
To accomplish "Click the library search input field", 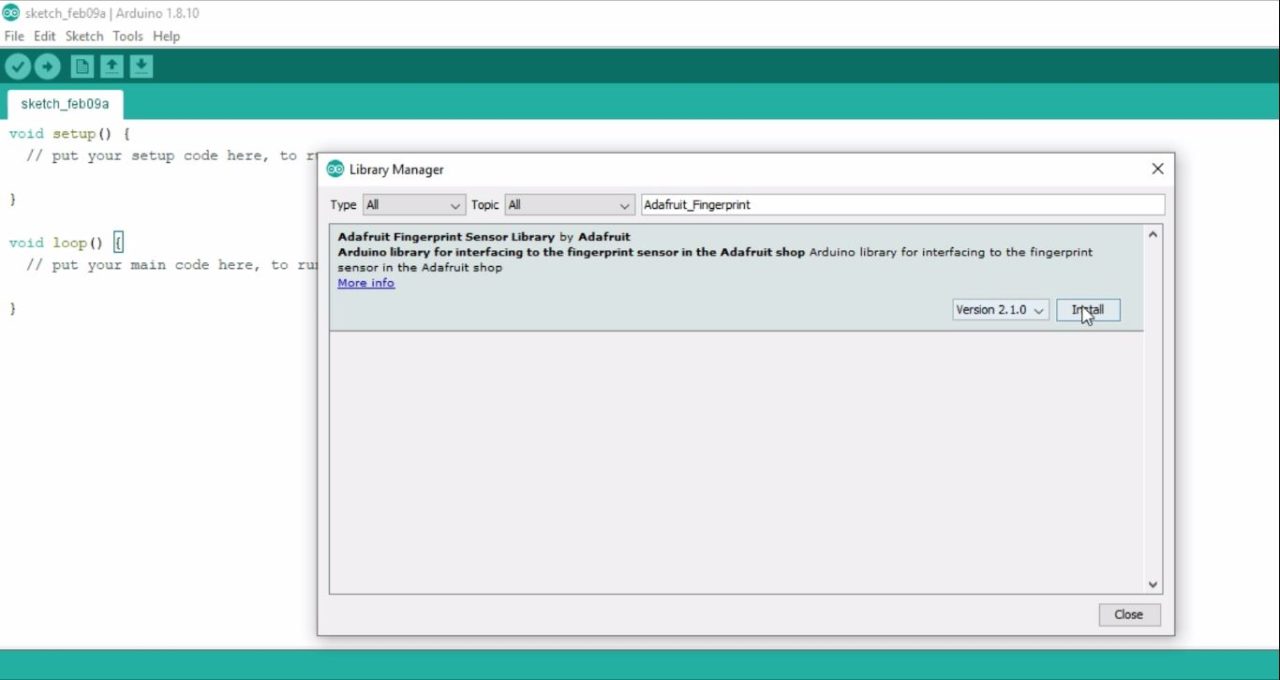I will click(902, 205).
